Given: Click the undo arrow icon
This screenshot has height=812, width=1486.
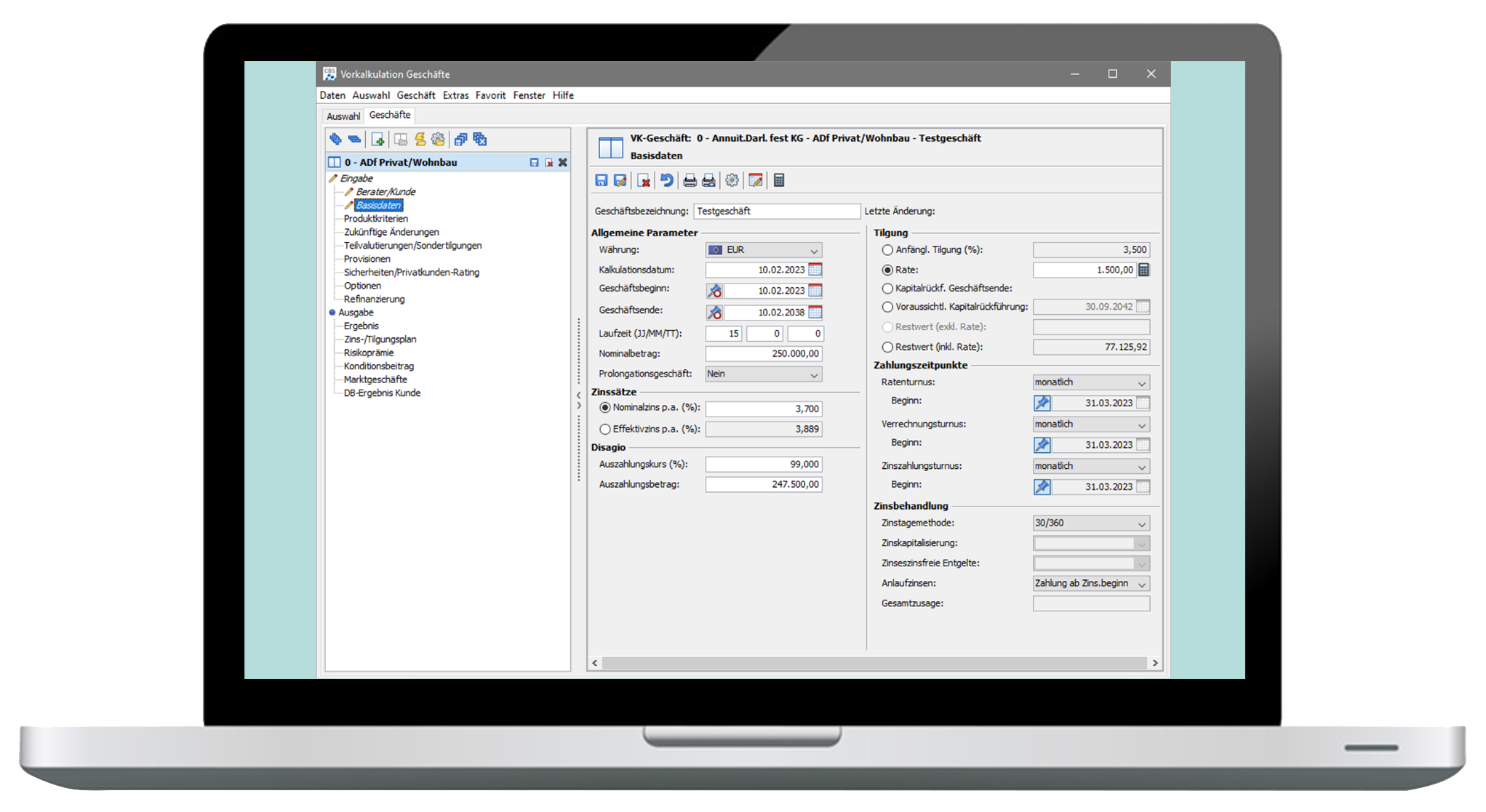Looking at the screenshot, I should tap(666, 180).
